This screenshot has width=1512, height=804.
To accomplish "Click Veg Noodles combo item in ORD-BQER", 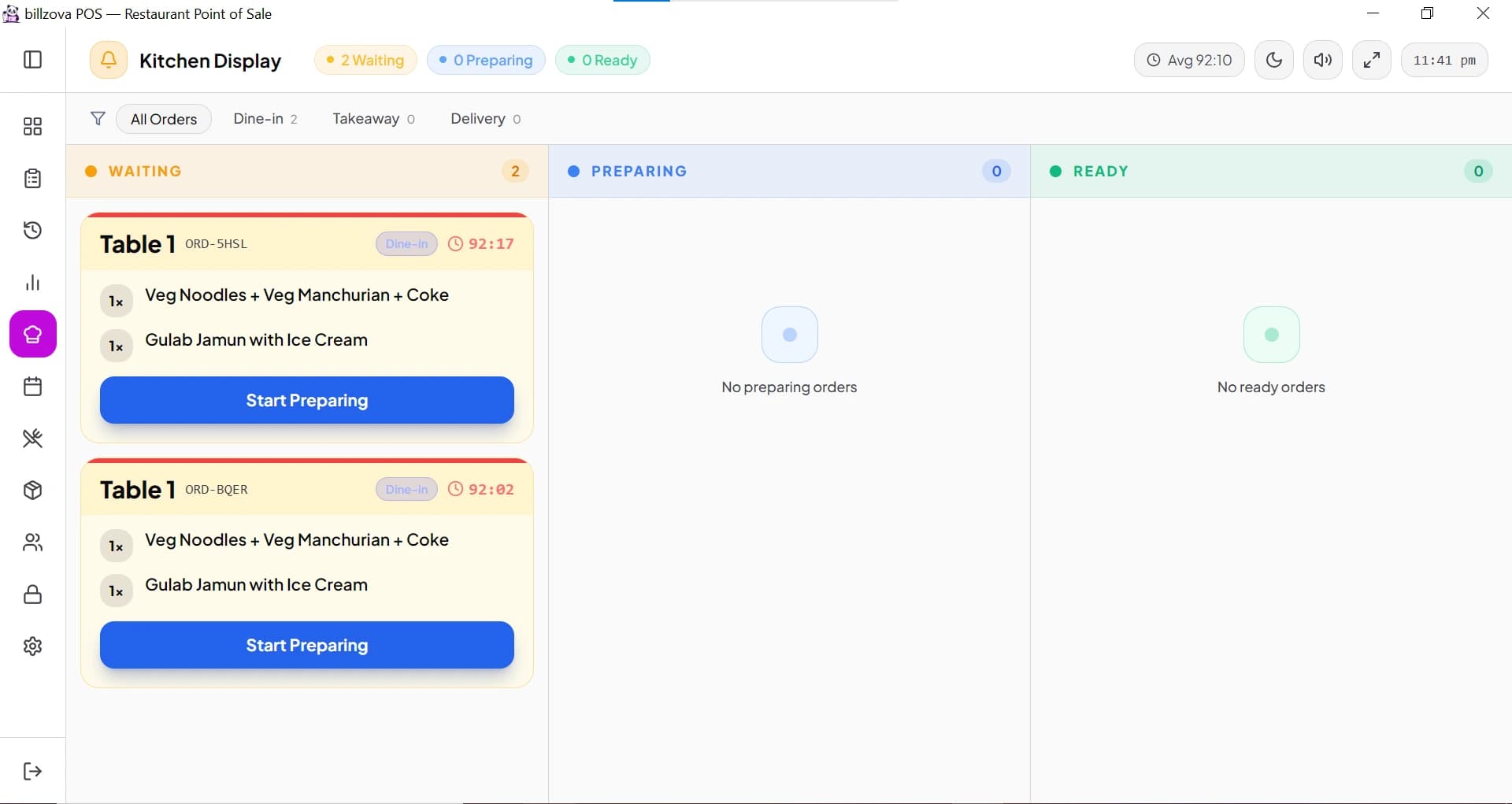I will pyautogui.click(x=297, y=540).
